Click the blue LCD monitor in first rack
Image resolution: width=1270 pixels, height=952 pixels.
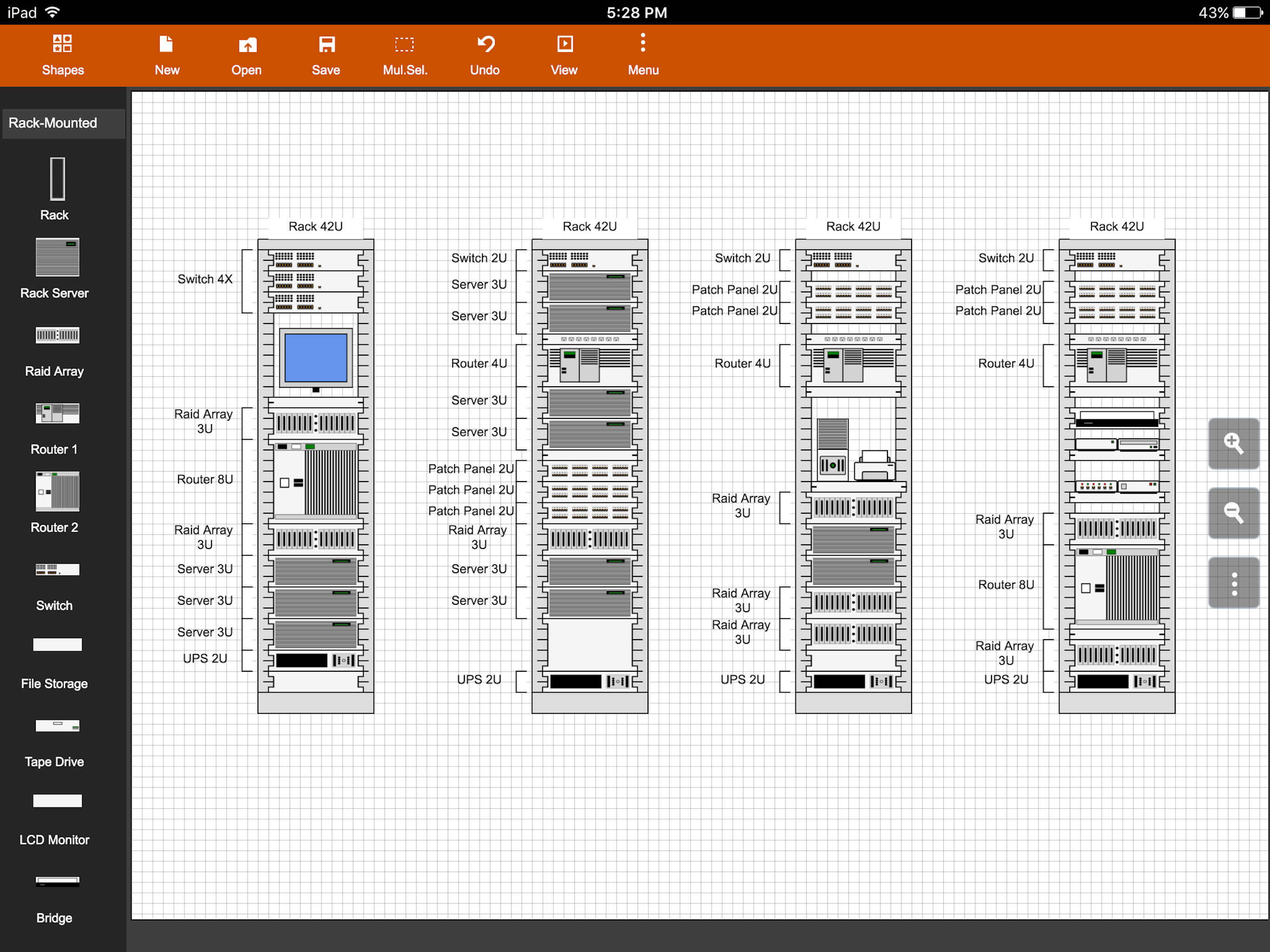(x=315, y=358)
